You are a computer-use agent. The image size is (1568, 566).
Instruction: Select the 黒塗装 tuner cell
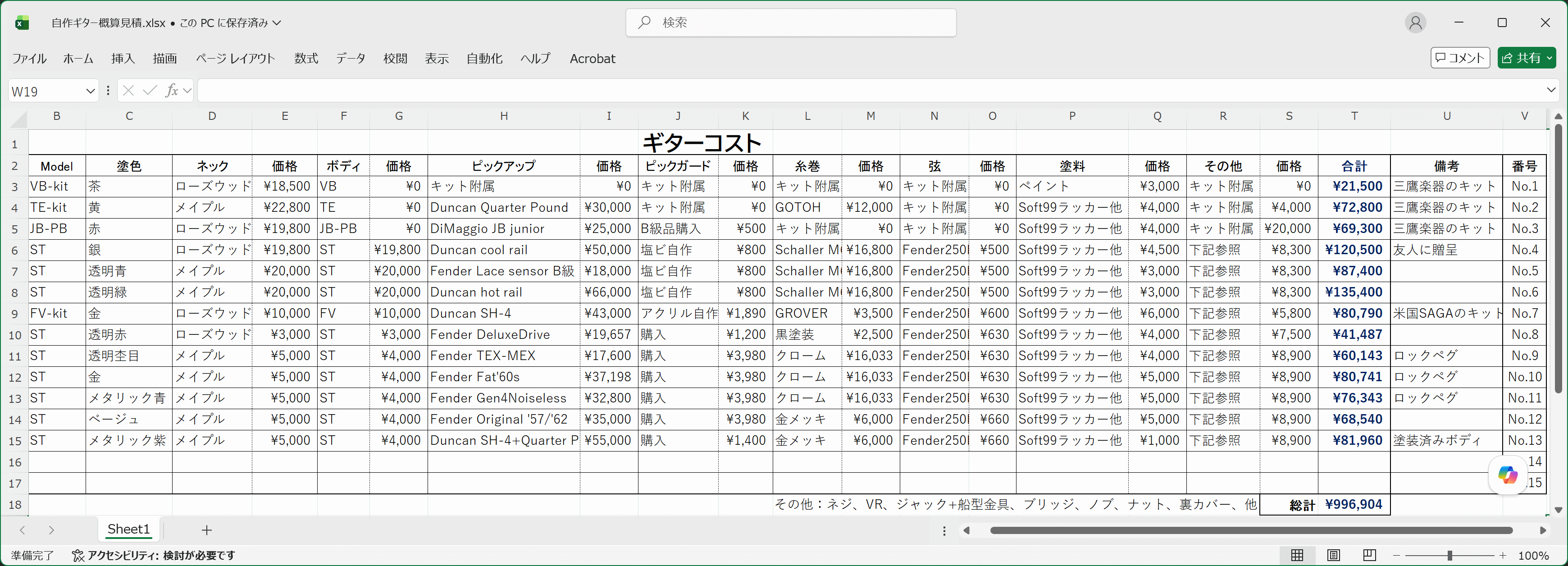click(807, 335)
